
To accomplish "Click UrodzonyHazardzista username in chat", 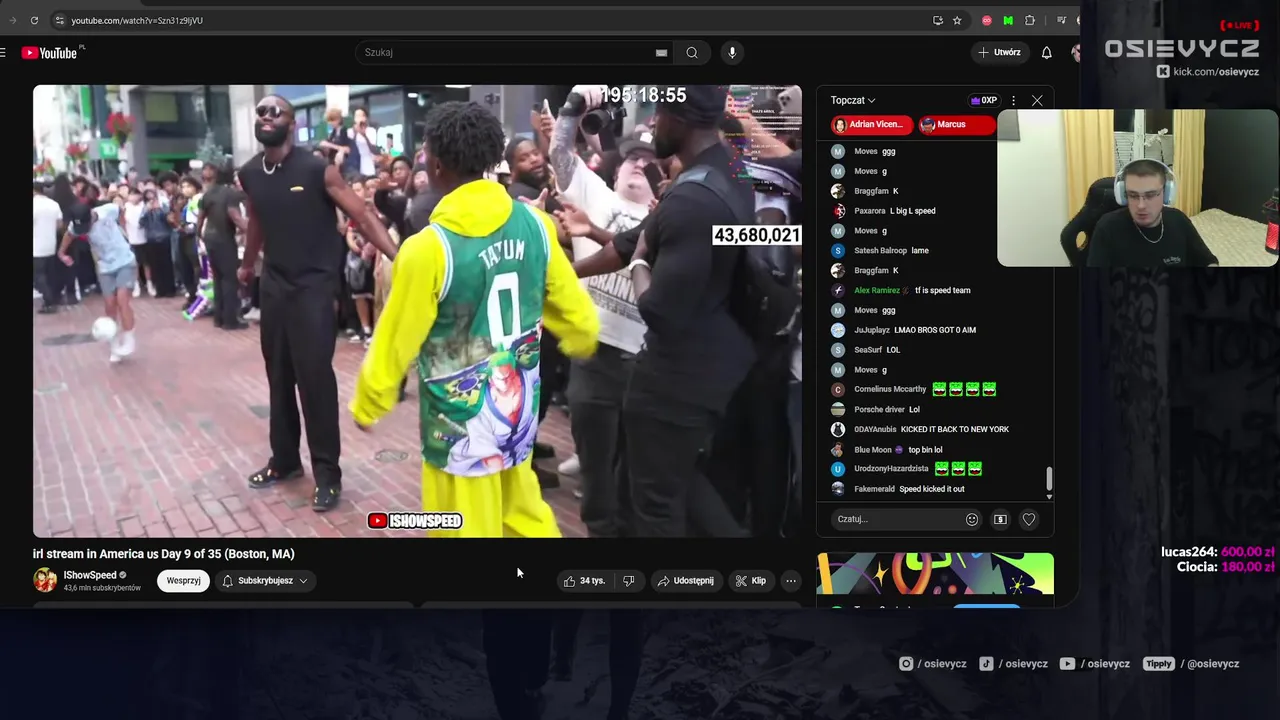I will click(x=891, y=469).
